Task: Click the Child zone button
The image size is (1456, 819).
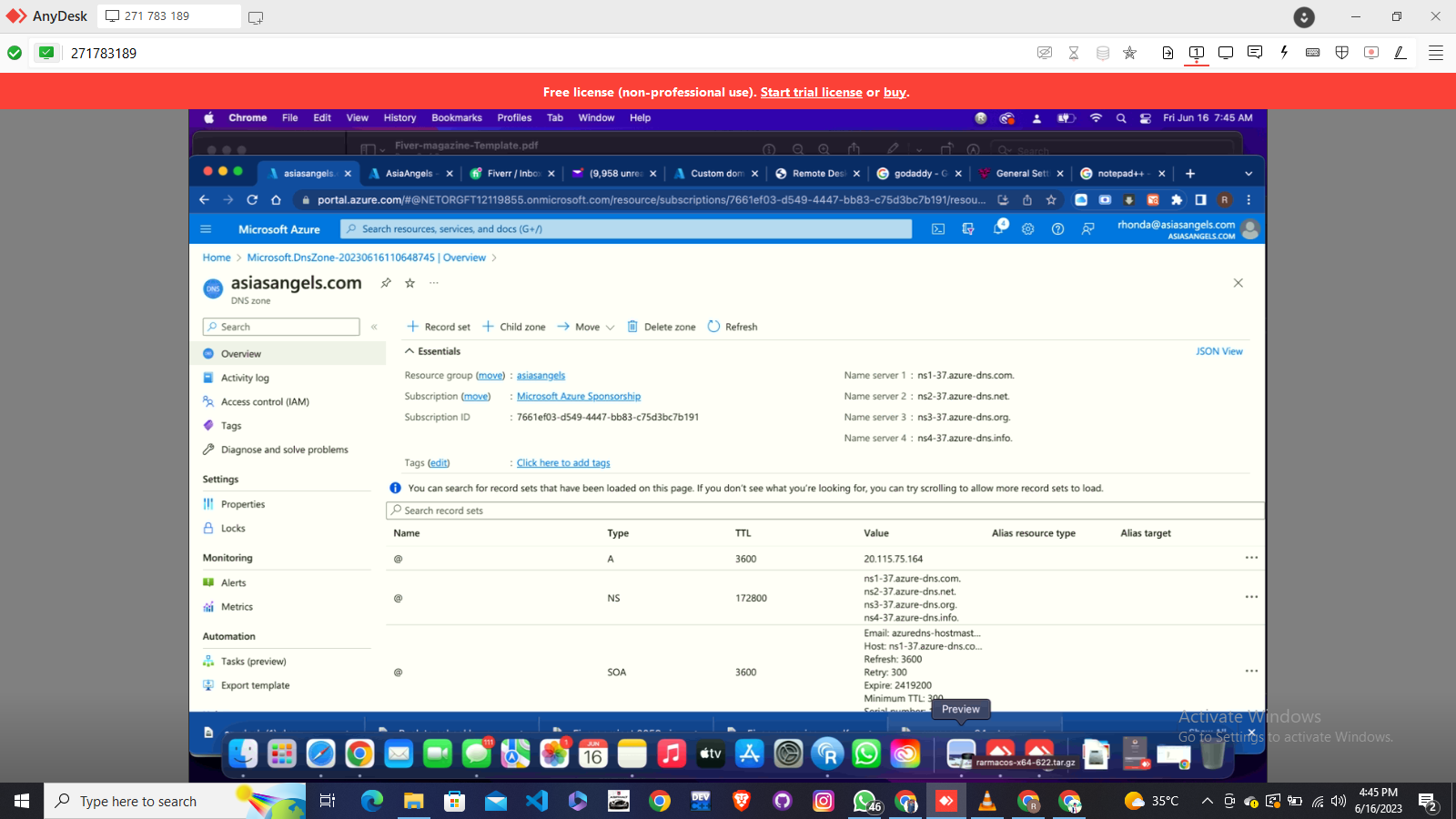Action: (x=514, y=327)
